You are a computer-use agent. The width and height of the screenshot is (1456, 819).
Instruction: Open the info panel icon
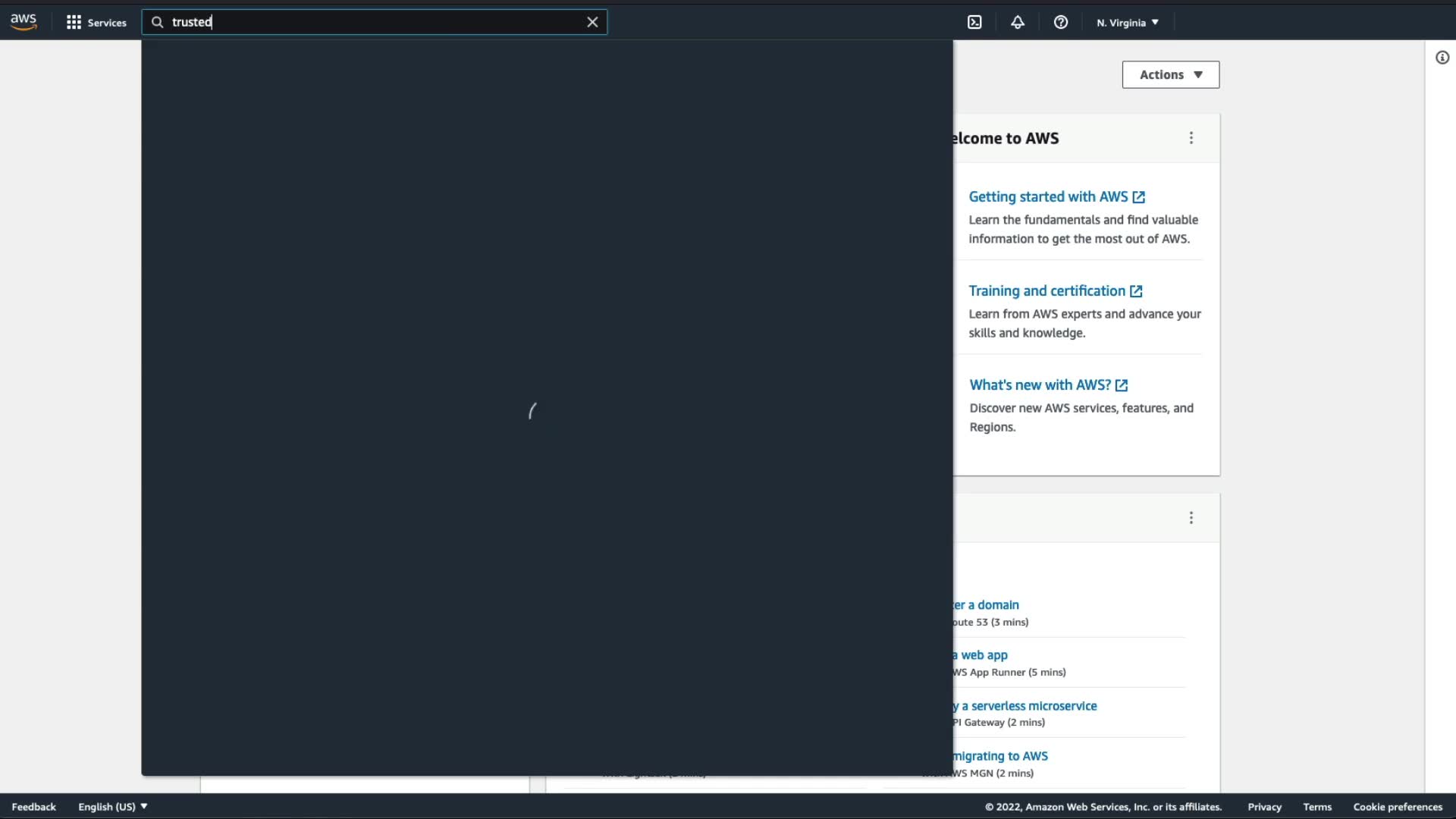coord(1442,58)
